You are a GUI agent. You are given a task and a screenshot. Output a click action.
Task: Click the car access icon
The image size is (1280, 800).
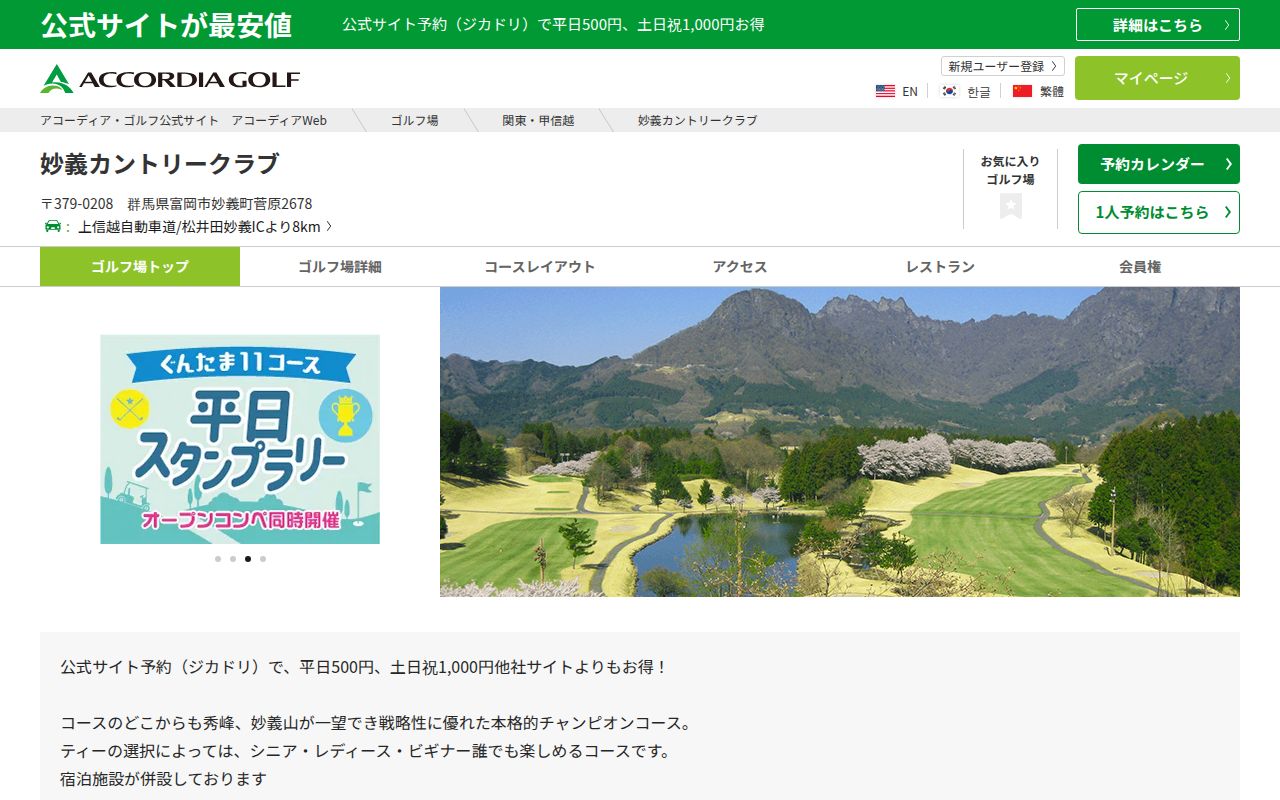click(53, 226)
